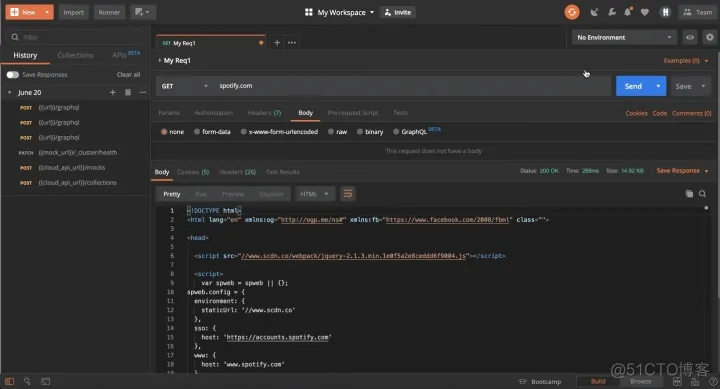Switch to Browse mode
Screen dimensions: 720x389
pos(641,382)
